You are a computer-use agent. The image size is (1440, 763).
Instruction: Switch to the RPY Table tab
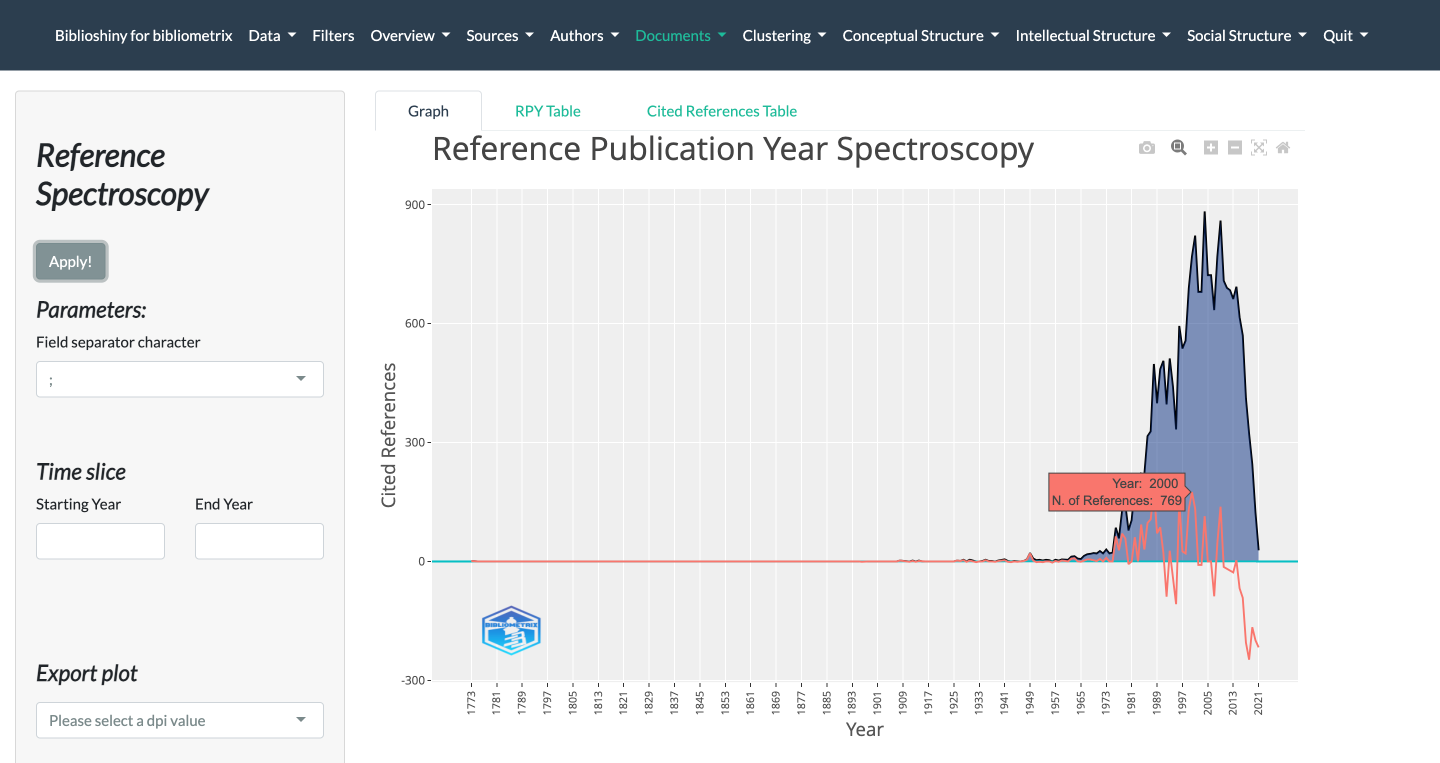click(548, 111)
